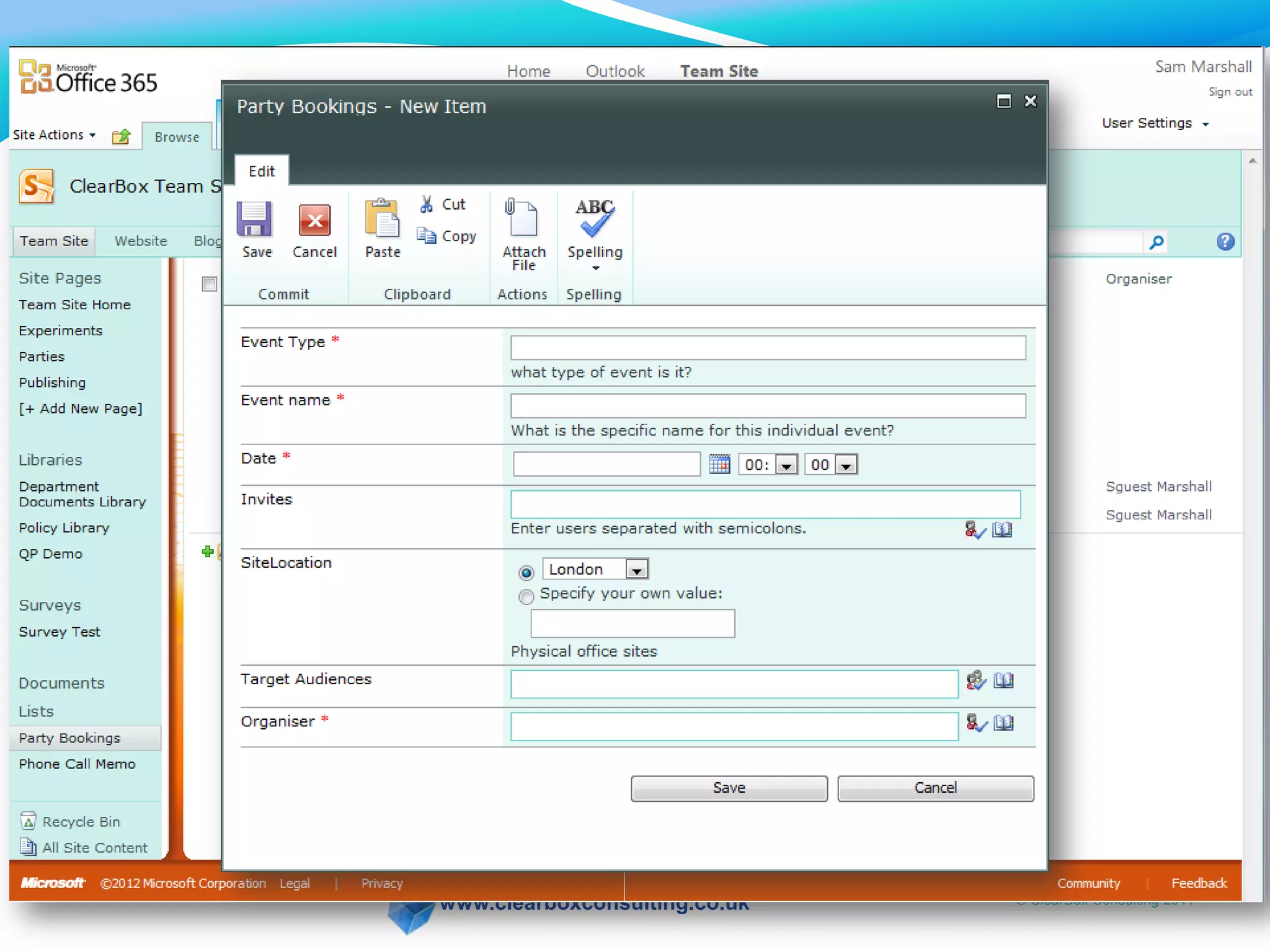This screenshot has width=1270, height=952.
Task: Click the Save floppy disk ribbon icon
Action: click(255, 220)
